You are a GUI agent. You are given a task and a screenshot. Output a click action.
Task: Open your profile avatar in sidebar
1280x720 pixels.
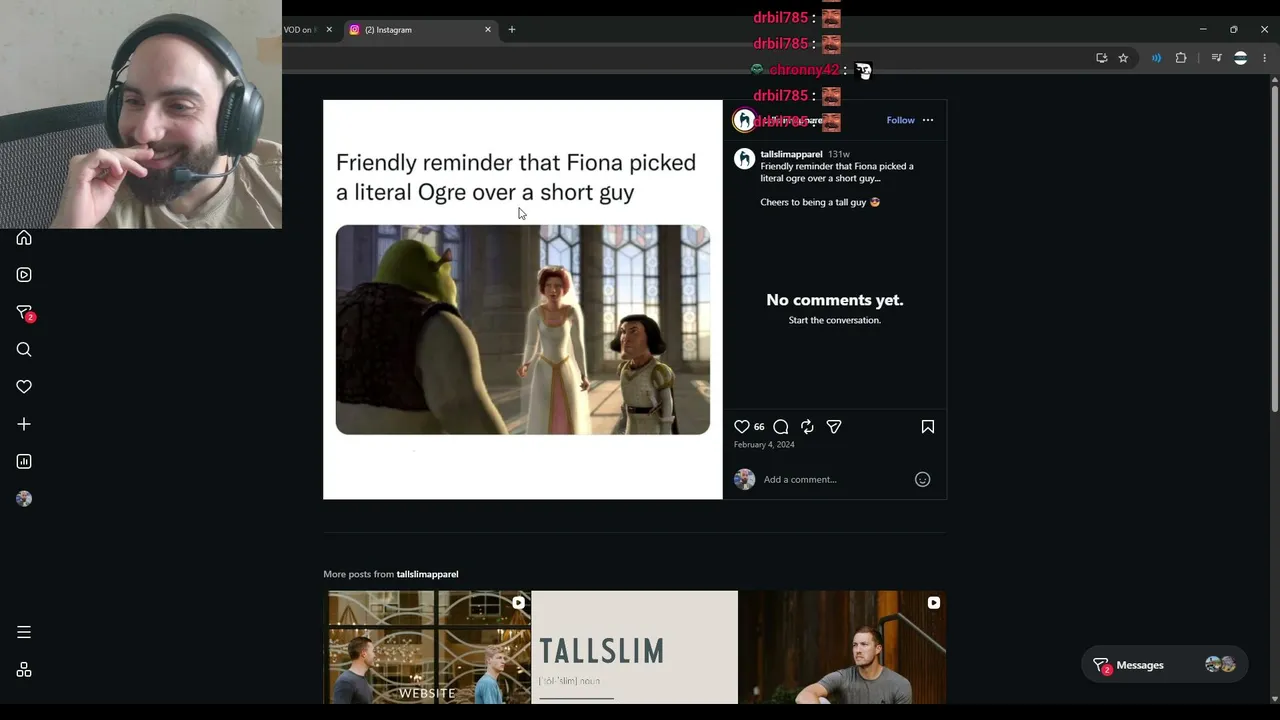[x=24, y=499]
